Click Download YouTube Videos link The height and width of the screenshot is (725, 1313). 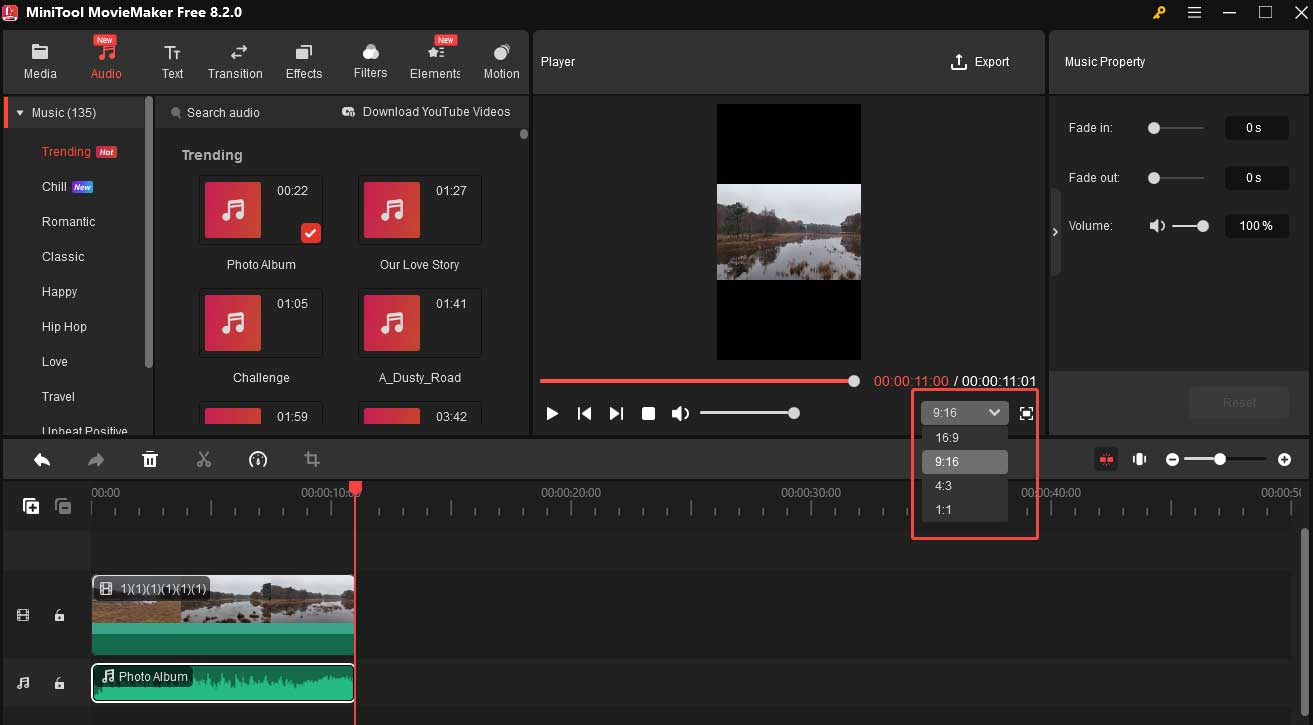coord(426,112)
